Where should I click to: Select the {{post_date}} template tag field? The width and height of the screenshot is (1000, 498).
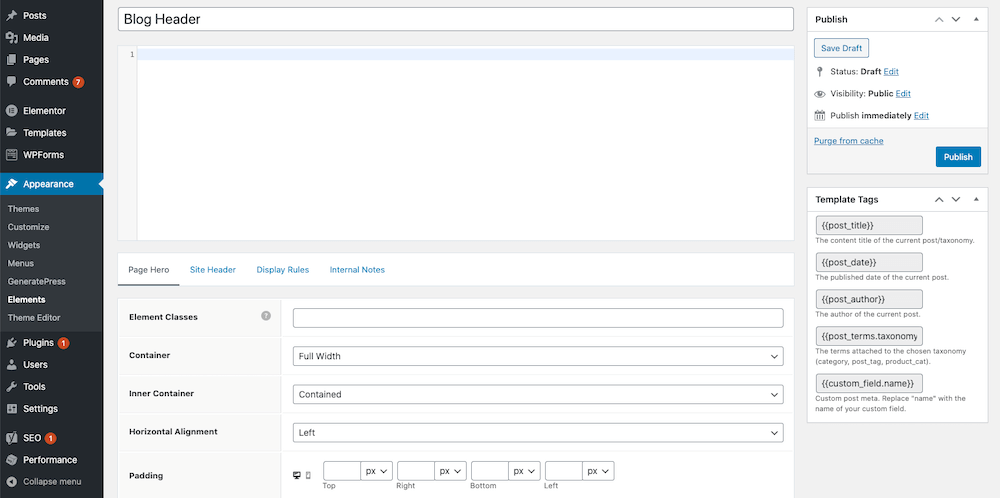(869, 262)
